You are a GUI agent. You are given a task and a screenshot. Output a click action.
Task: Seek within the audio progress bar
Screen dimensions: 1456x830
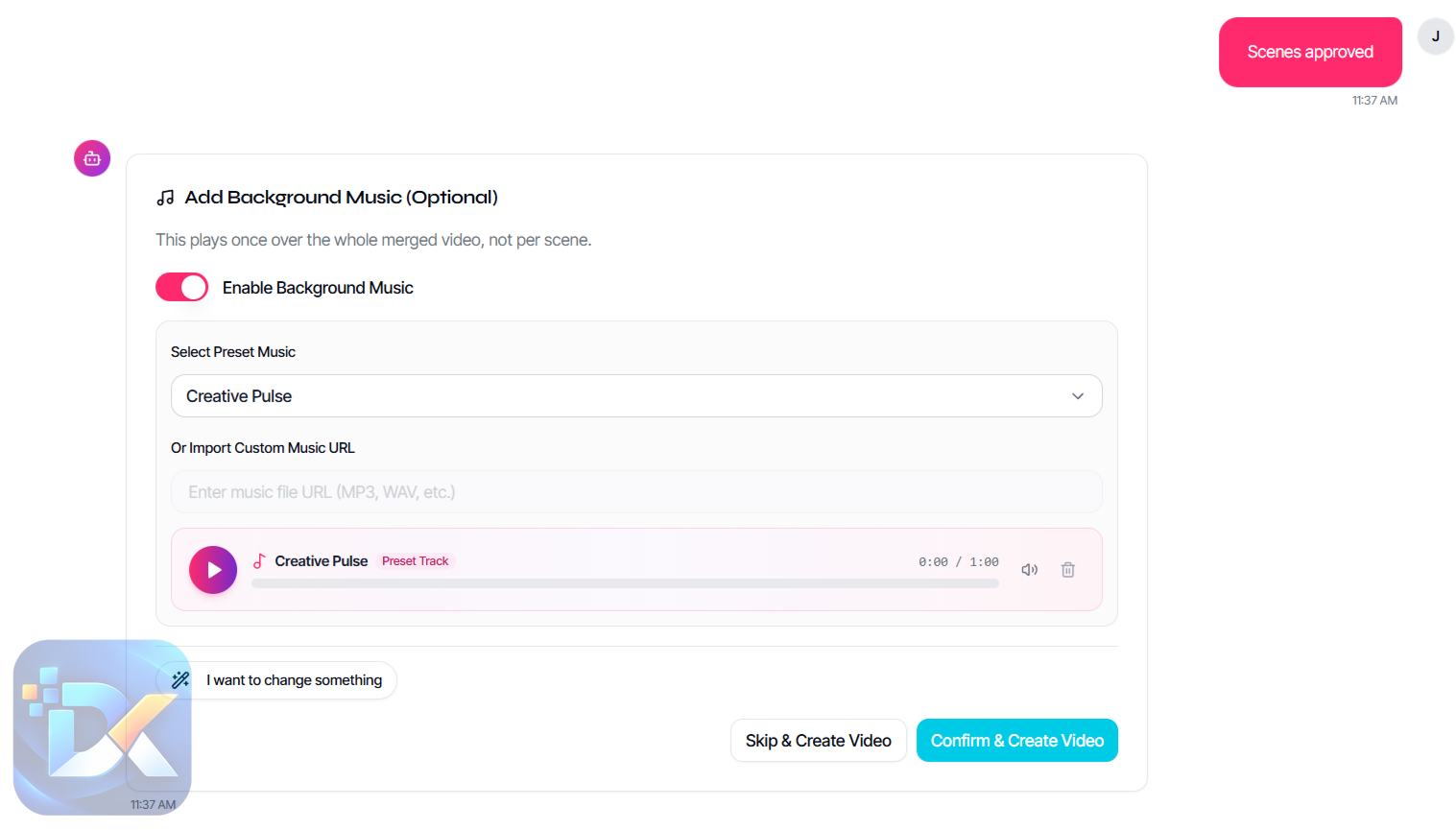(625, 583)
